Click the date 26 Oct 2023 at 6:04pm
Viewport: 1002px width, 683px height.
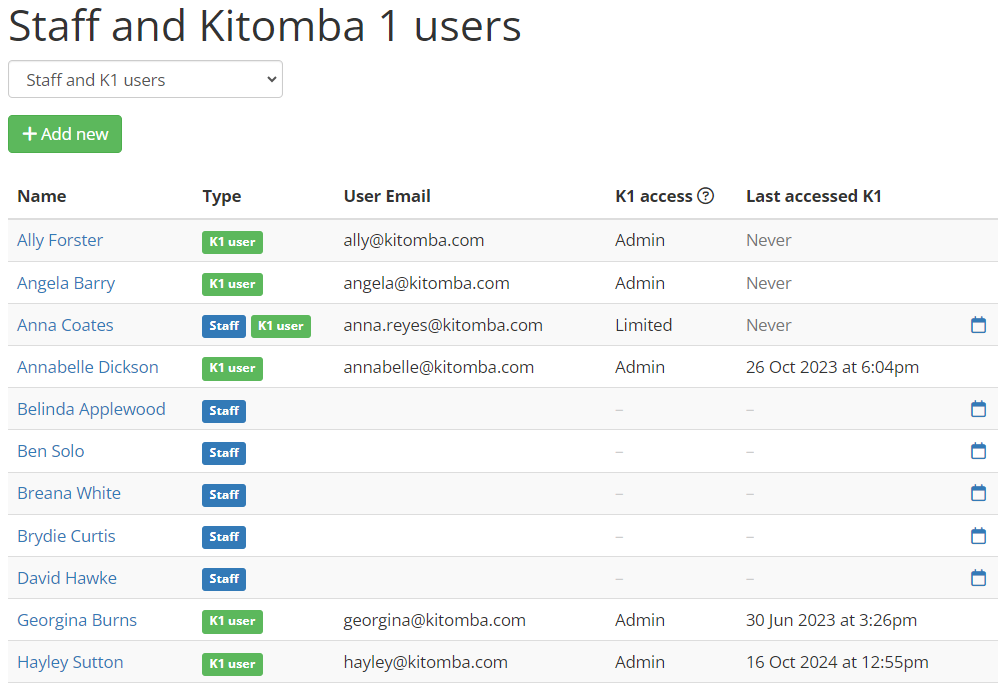tap(832, 367)
